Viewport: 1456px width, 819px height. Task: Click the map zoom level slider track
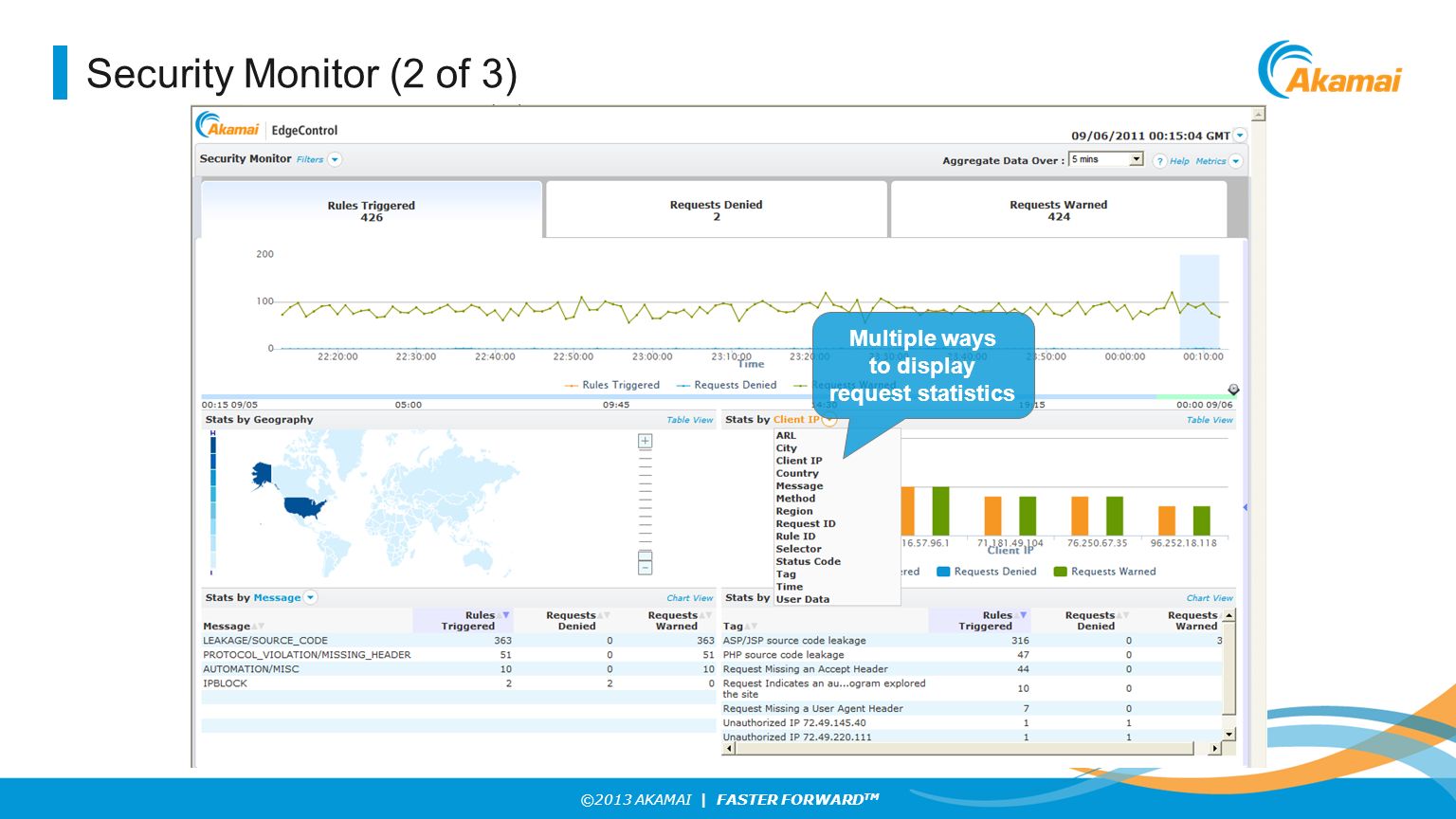pyautogui.click(x=646, y=502)
